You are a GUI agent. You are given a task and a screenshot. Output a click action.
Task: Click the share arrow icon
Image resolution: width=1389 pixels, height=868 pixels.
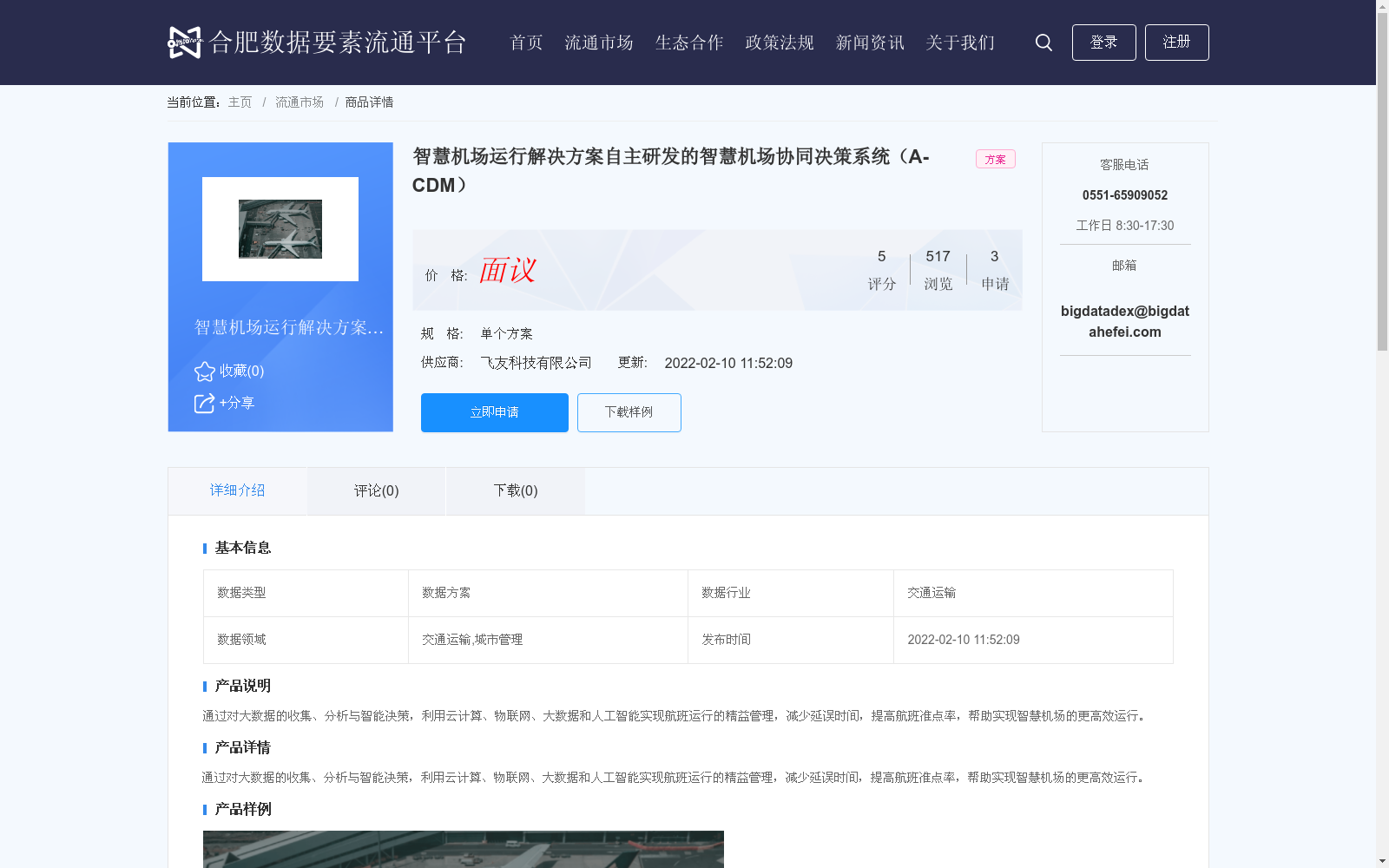coord(203,402)
